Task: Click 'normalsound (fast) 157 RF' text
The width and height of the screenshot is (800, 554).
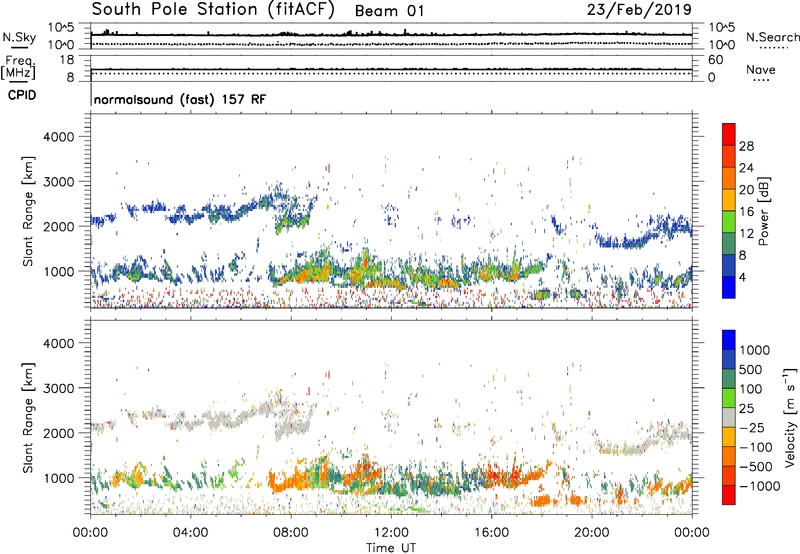Action: [180, 99]
